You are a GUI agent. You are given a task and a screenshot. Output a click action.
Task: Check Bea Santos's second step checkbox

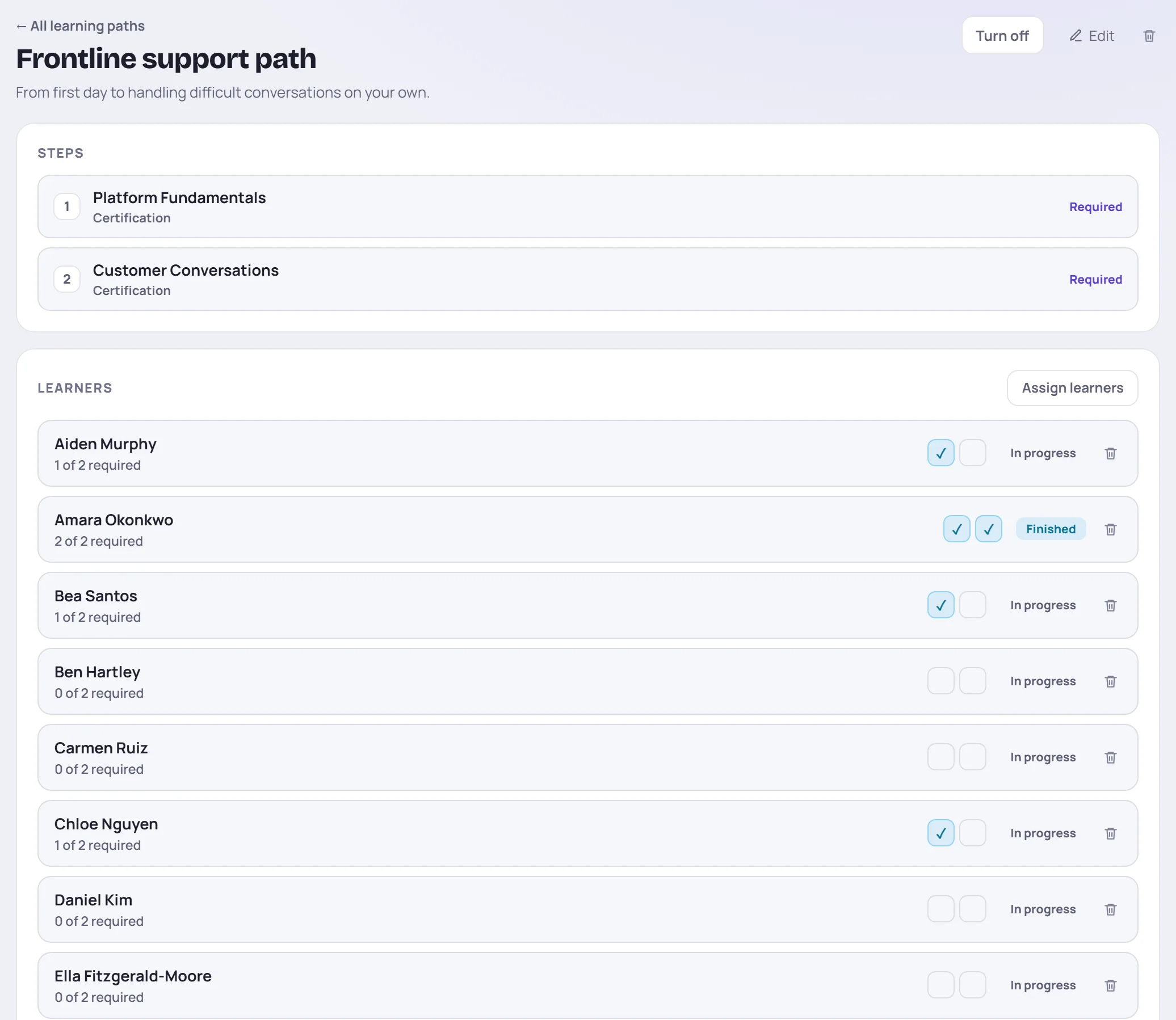coord(972,605)
